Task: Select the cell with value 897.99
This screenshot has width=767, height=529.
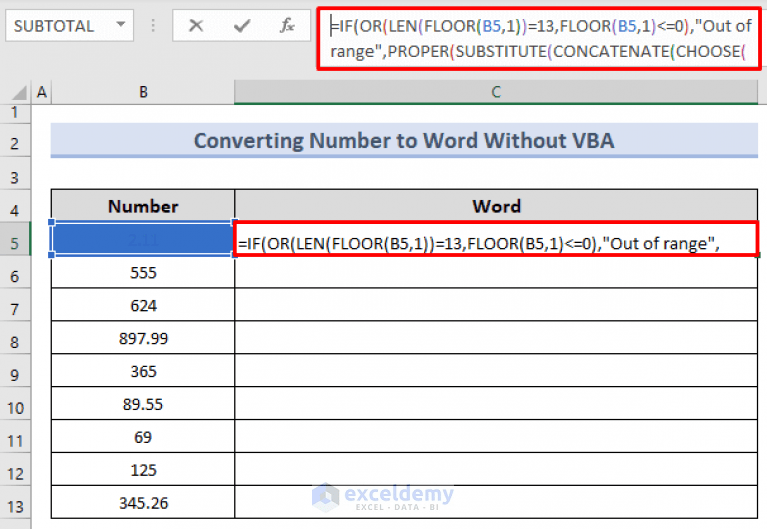Action: [x=143, y=338]
